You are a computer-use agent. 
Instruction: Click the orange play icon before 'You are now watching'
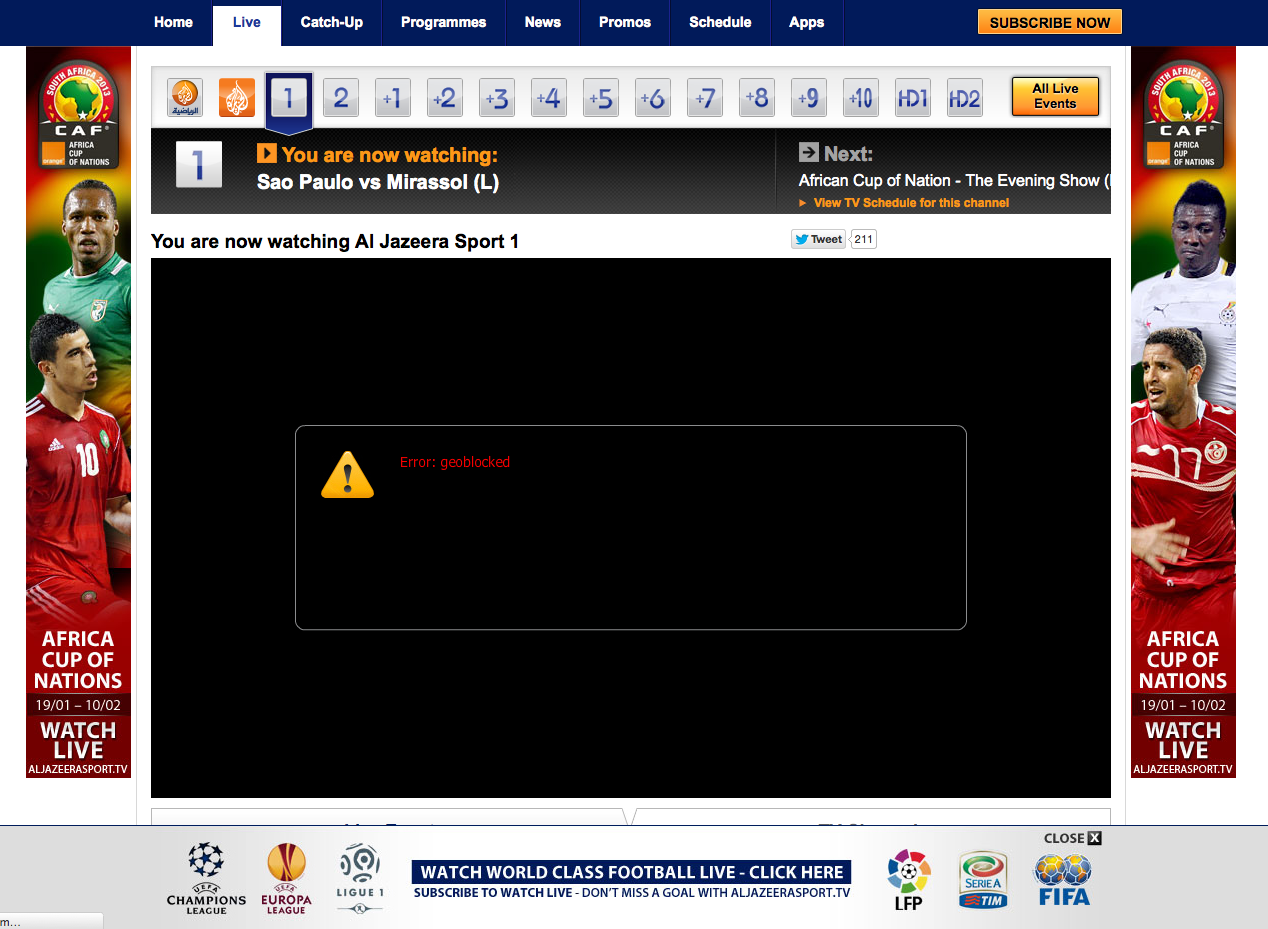[267, 153]
